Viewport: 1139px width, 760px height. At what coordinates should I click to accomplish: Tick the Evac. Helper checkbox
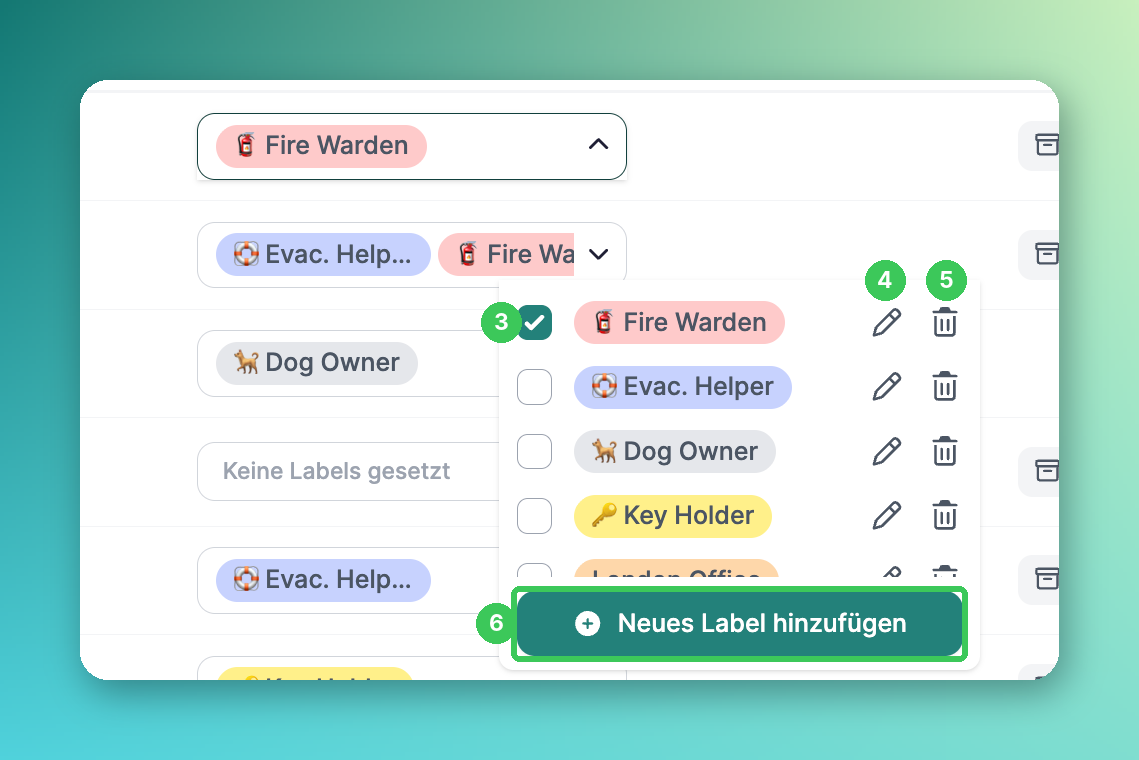pos(535,387)
